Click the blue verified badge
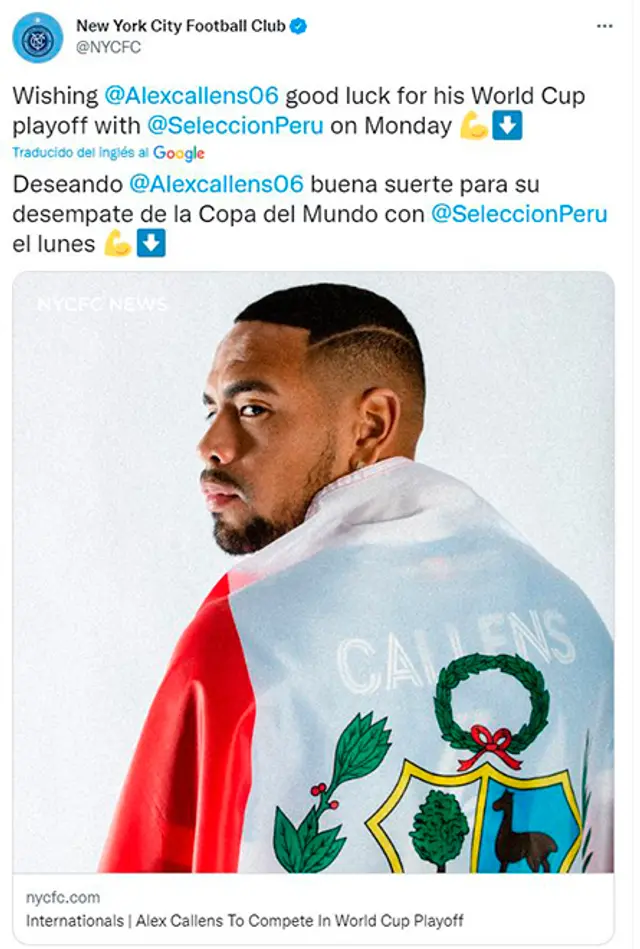This screenshot has width=640, height=949. coord(299,26)
